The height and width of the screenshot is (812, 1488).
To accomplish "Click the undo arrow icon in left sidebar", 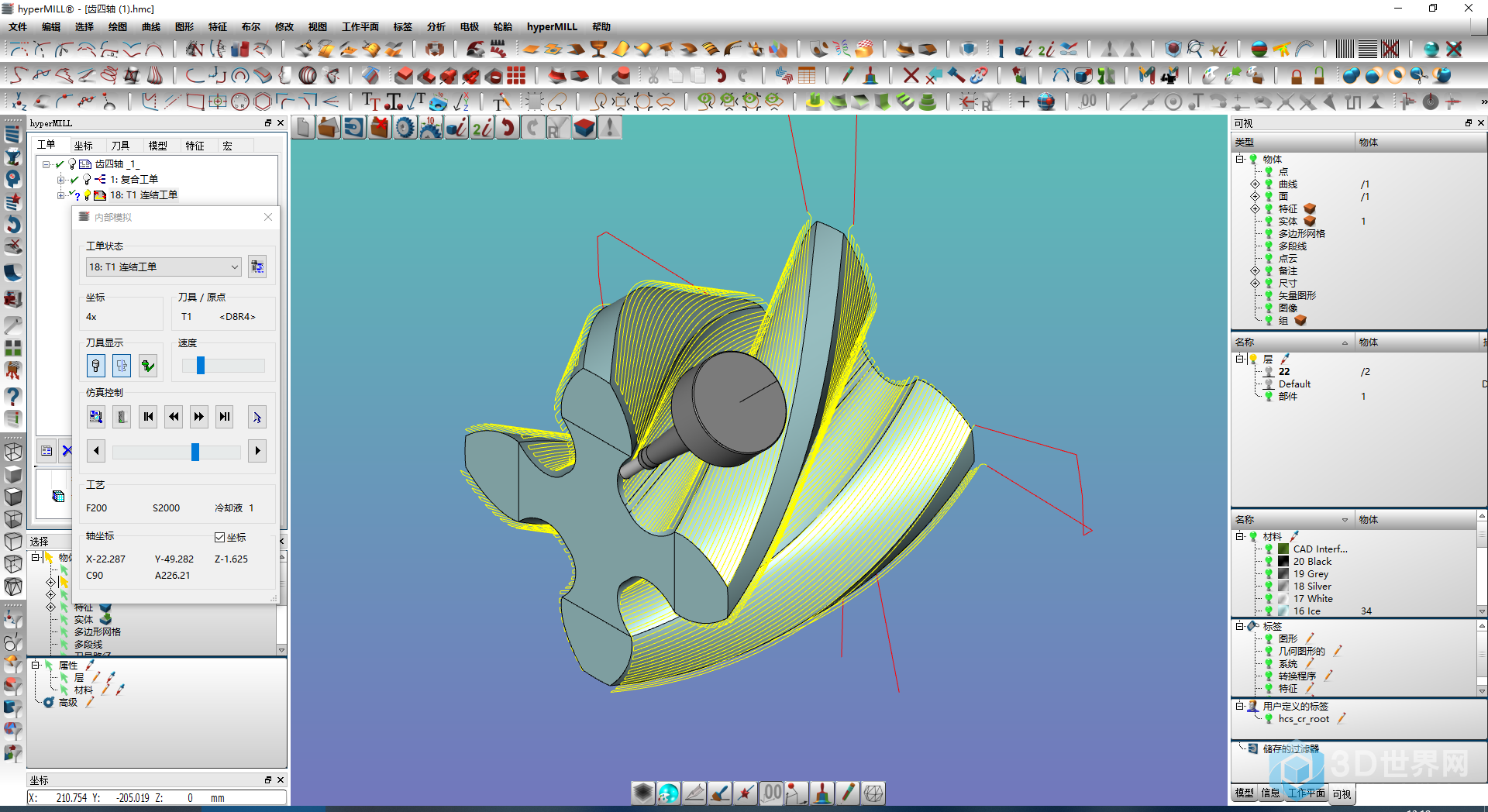I will pyautogui.click(x=13, y=225).
